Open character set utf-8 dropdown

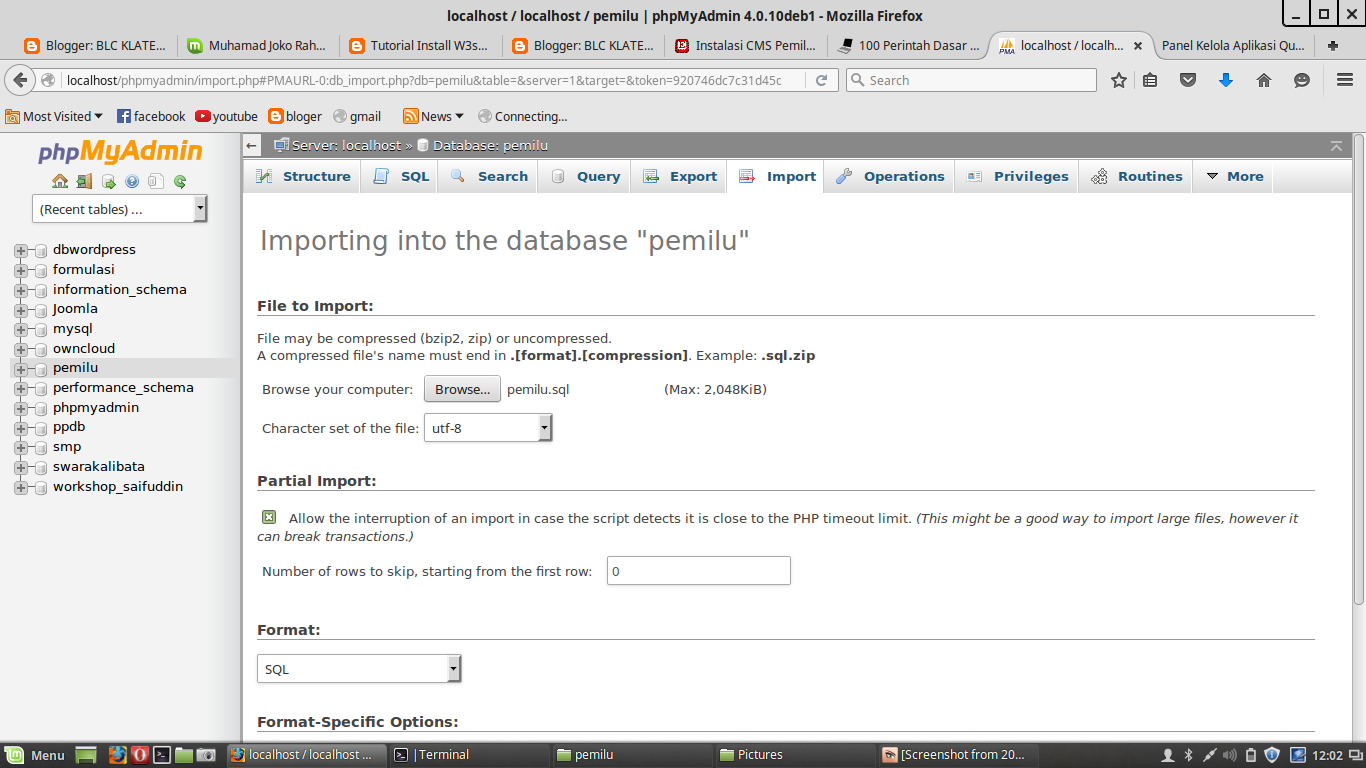tap(488, 428)
